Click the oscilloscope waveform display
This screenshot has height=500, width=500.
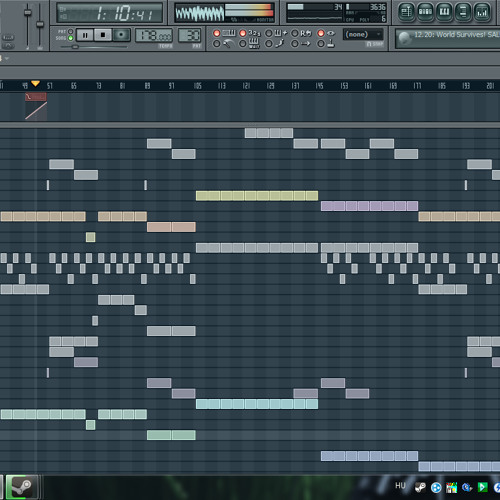[x=200, y=13]
